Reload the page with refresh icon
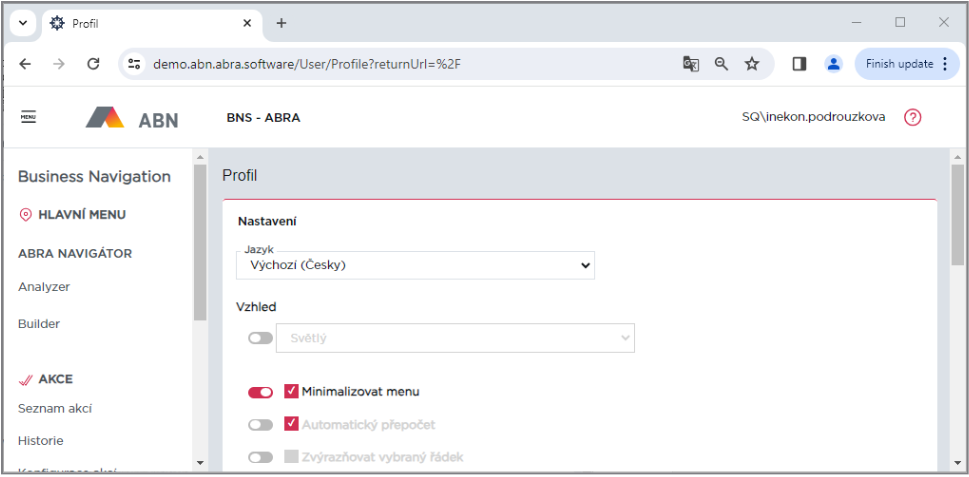Screen dimensions: 969x477 (x=93, y=64)
